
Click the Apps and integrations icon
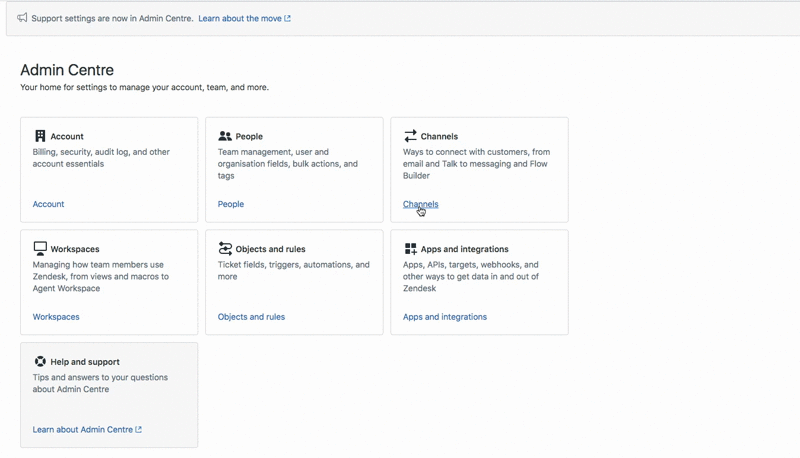tap(410, 248)
